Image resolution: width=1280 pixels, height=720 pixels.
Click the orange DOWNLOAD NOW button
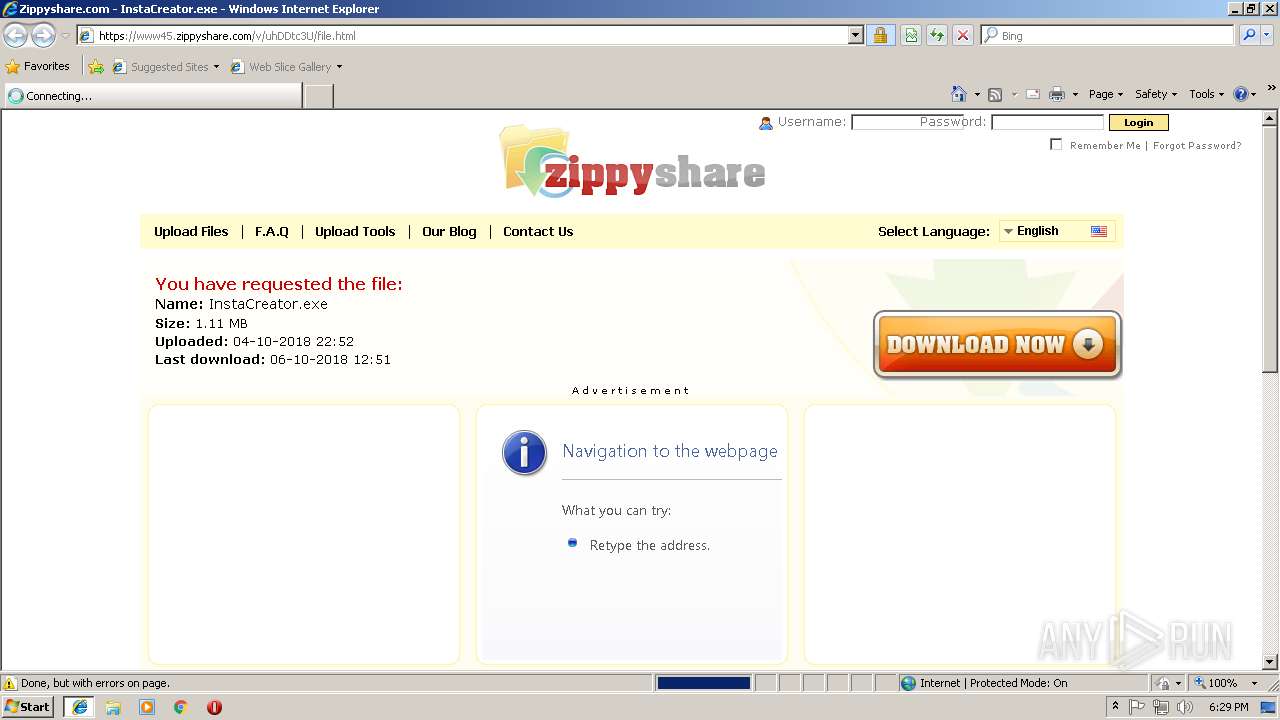(x=997, y=345)
